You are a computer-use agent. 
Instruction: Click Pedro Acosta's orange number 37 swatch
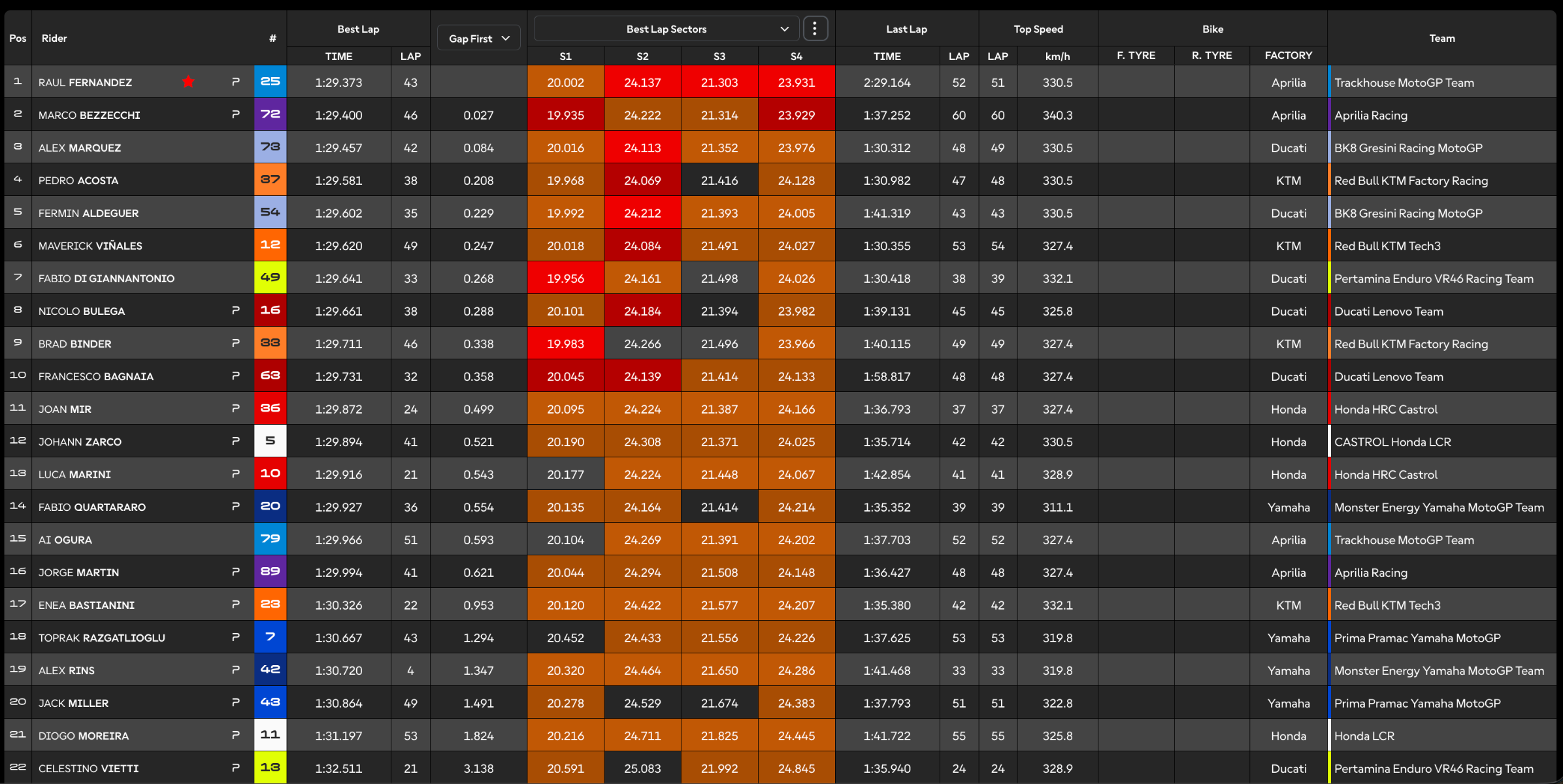pyautogui.click(x=270, y=180)
